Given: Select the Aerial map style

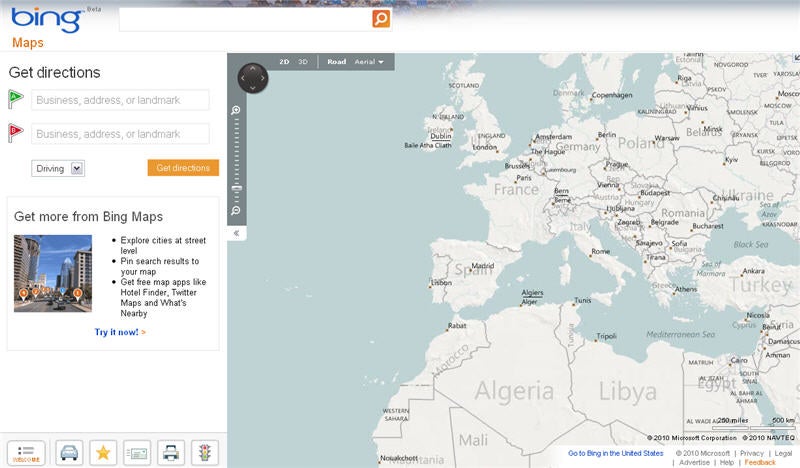Looking at the screenshot, I should (365, 62).
